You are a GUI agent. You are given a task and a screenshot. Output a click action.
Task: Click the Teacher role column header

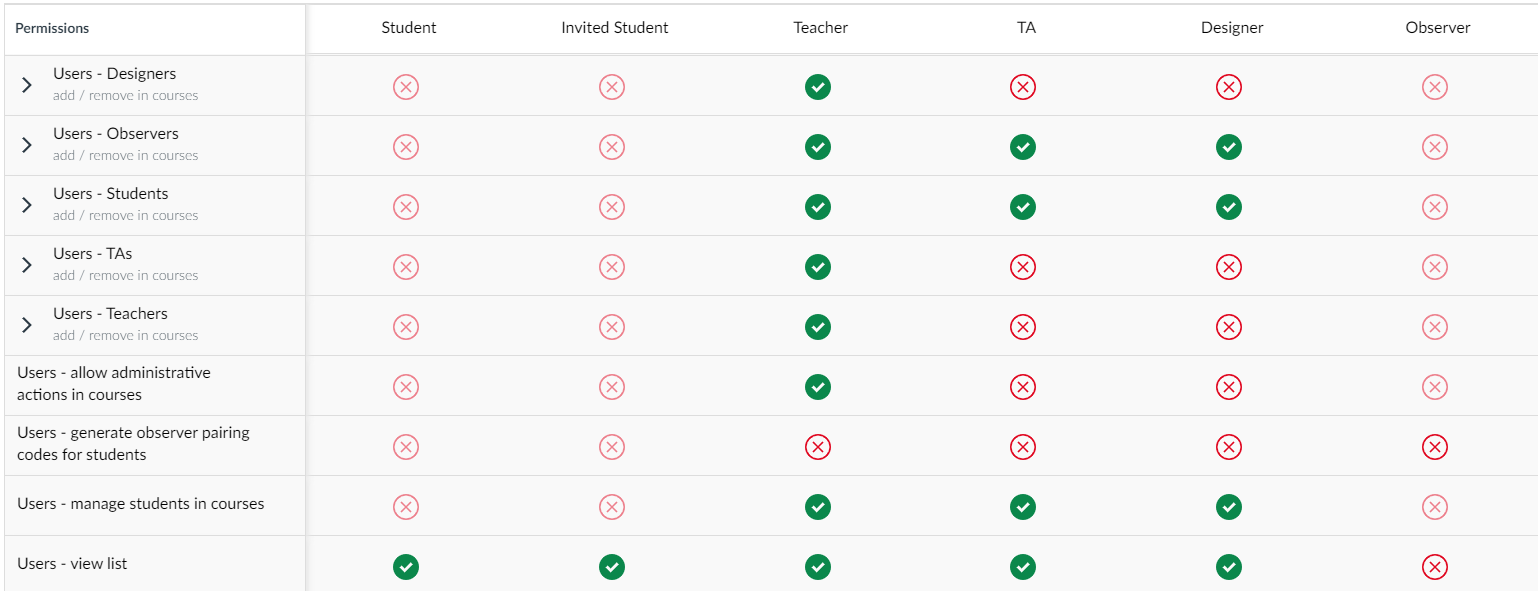click(821, 28)
